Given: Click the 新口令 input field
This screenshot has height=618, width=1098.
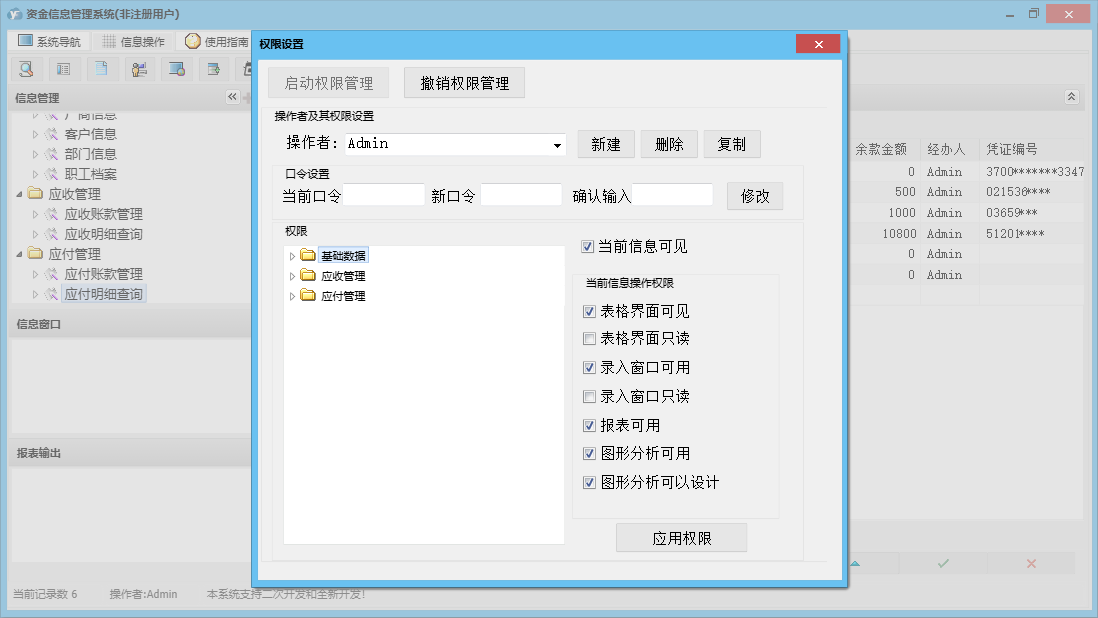Looking at the screenshot, I should coord(521,195).
